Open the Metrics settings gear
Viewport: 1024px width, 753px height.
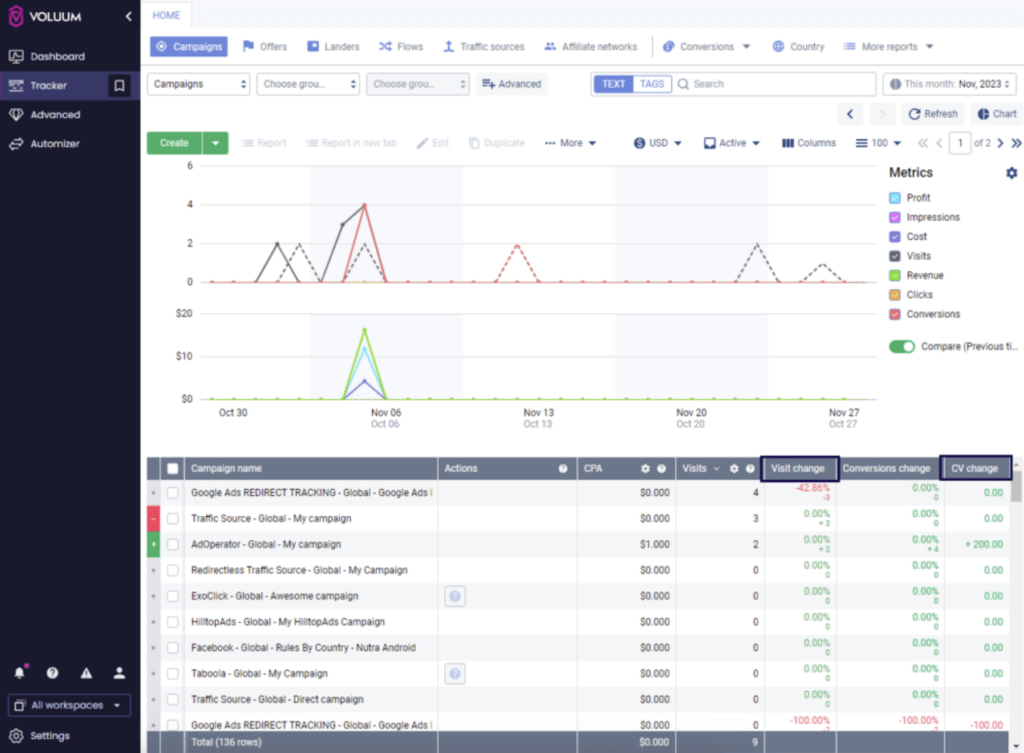pyautogui.click(x=1011, y=173)
